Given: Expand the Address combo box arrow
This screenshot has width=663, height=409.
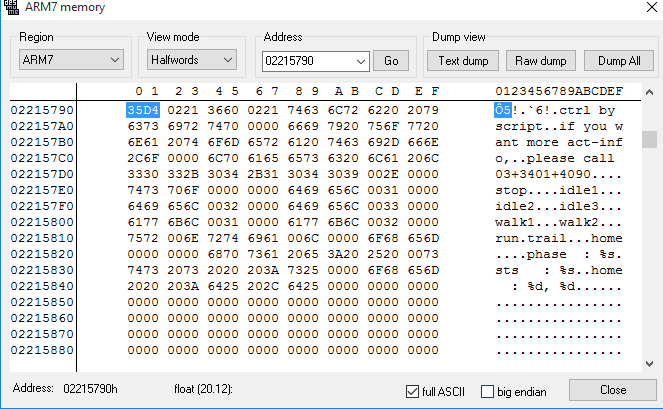Looking at the screenshot, I should (x=361, y=61).
